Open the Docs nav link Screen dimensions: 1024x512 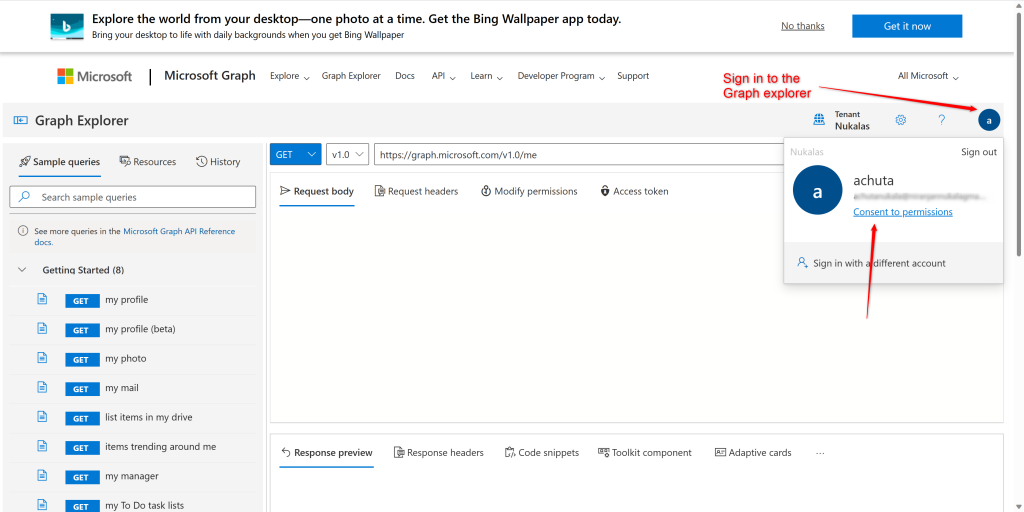405,76
